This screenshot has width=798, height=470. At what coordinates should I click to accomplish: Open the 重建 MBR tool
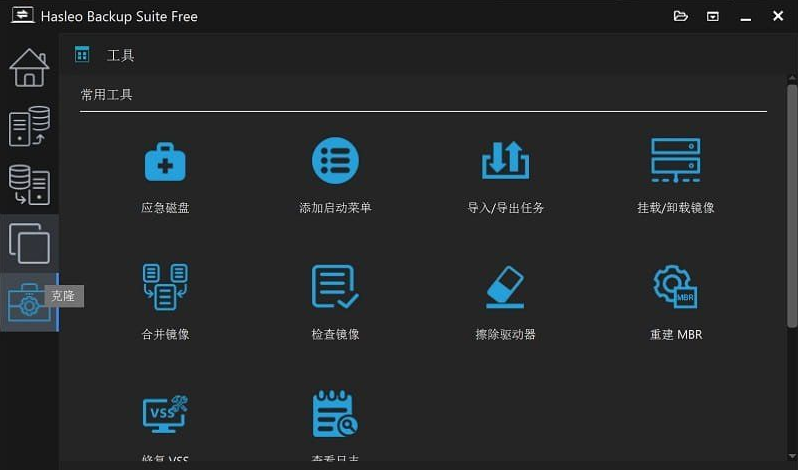pyautogui.click(x=675, y=287)
